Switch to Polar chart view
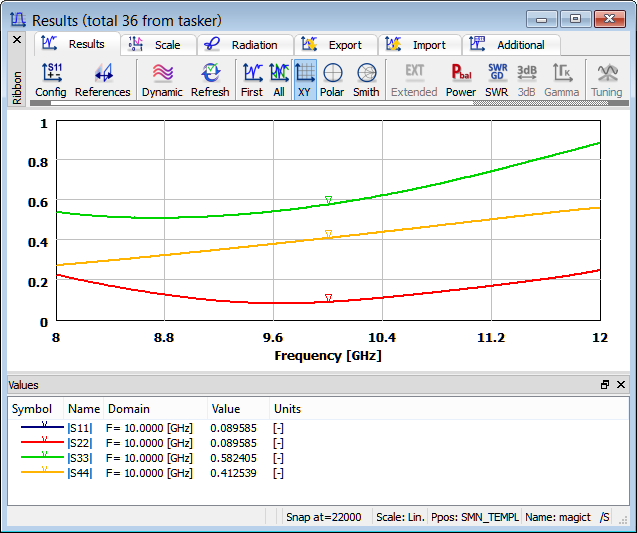637x533 pixels. tap(332, 80)
